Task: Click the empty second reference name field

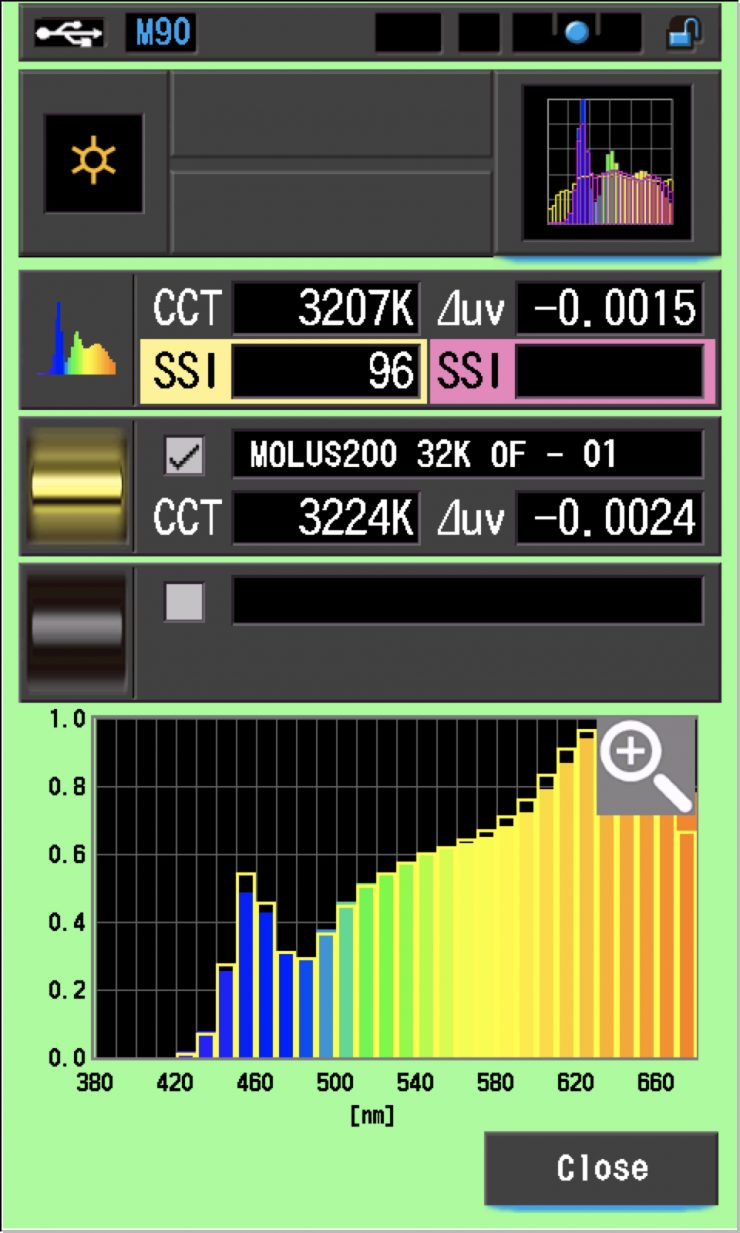Action: [467, 601]
